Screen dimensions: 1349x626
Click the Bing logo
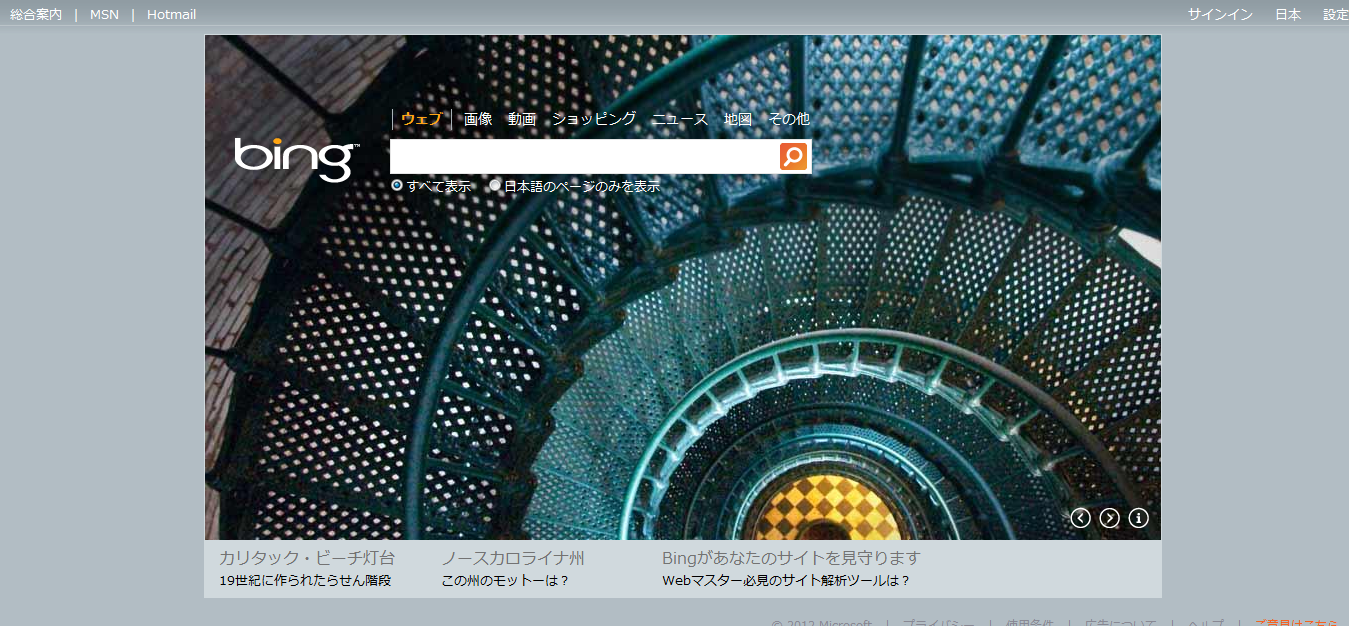pos(296,159)
